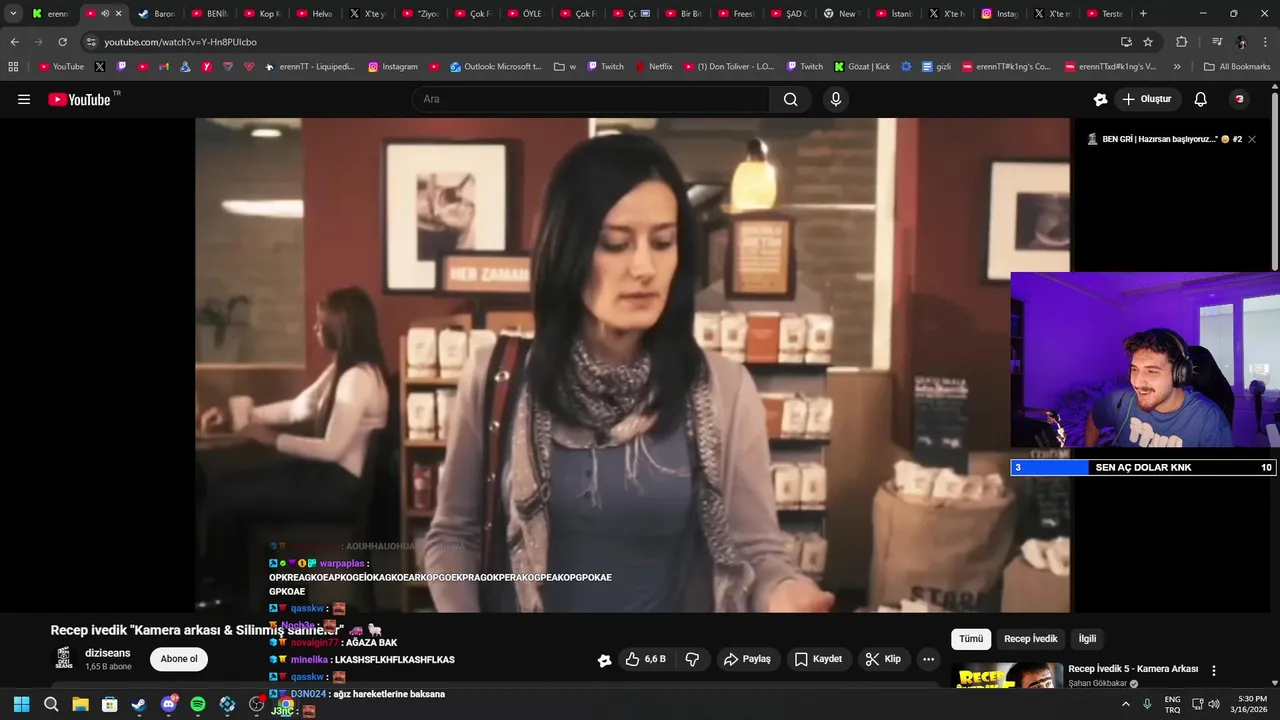Select the İlgili filter chip
This screenshot has height=720, width=1280.
coord(1087,639)
